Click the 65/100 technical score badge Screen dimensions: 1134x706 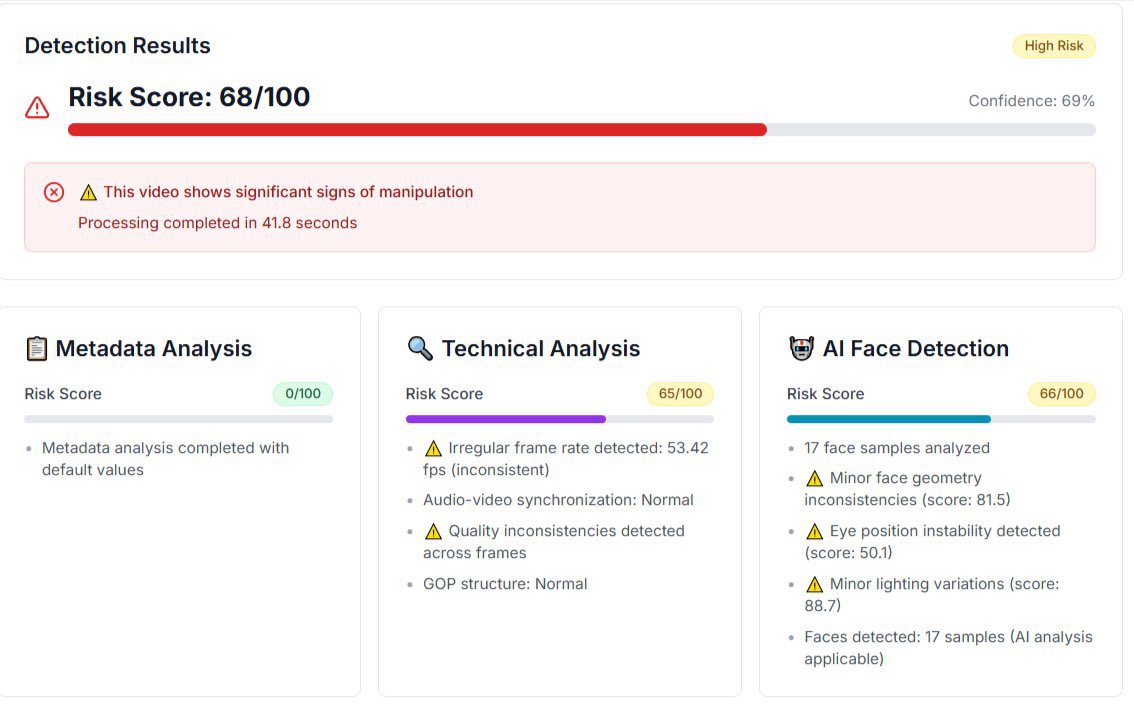tap(680, 394)
